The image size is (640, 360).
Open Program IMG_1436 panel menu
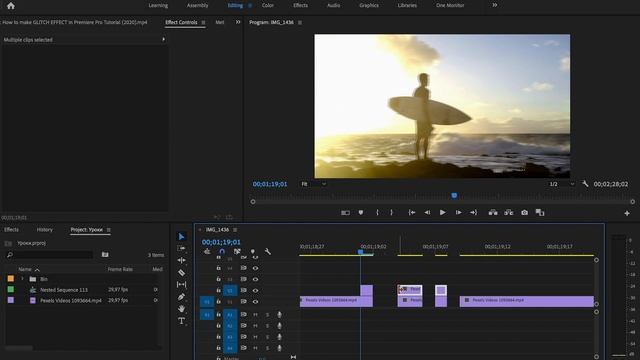point(300,22)
